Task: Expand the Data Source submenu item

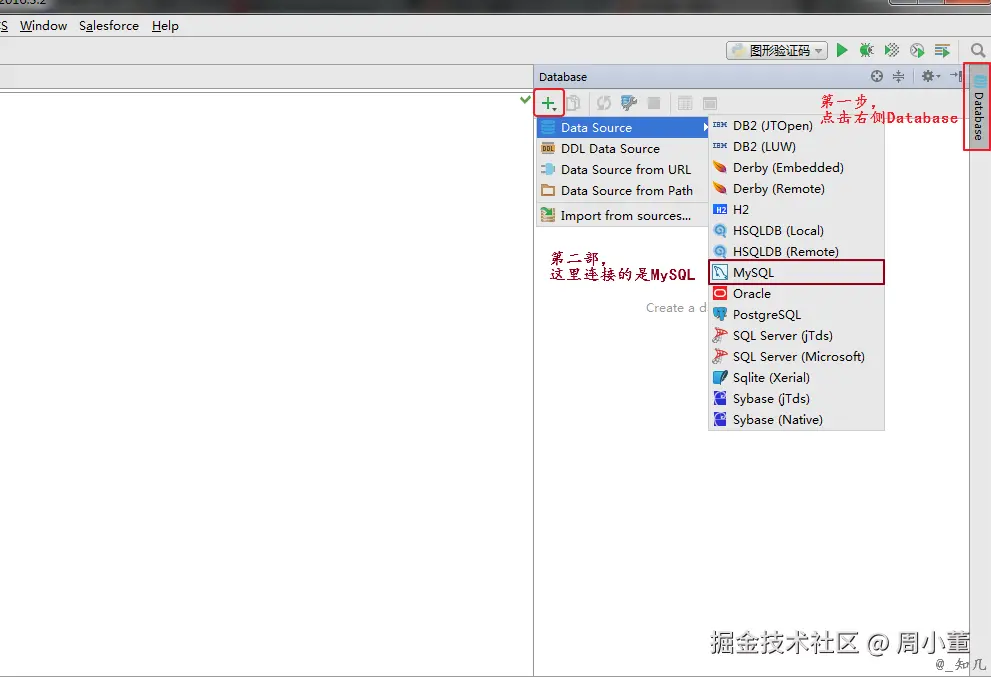Action: point(623,127)
